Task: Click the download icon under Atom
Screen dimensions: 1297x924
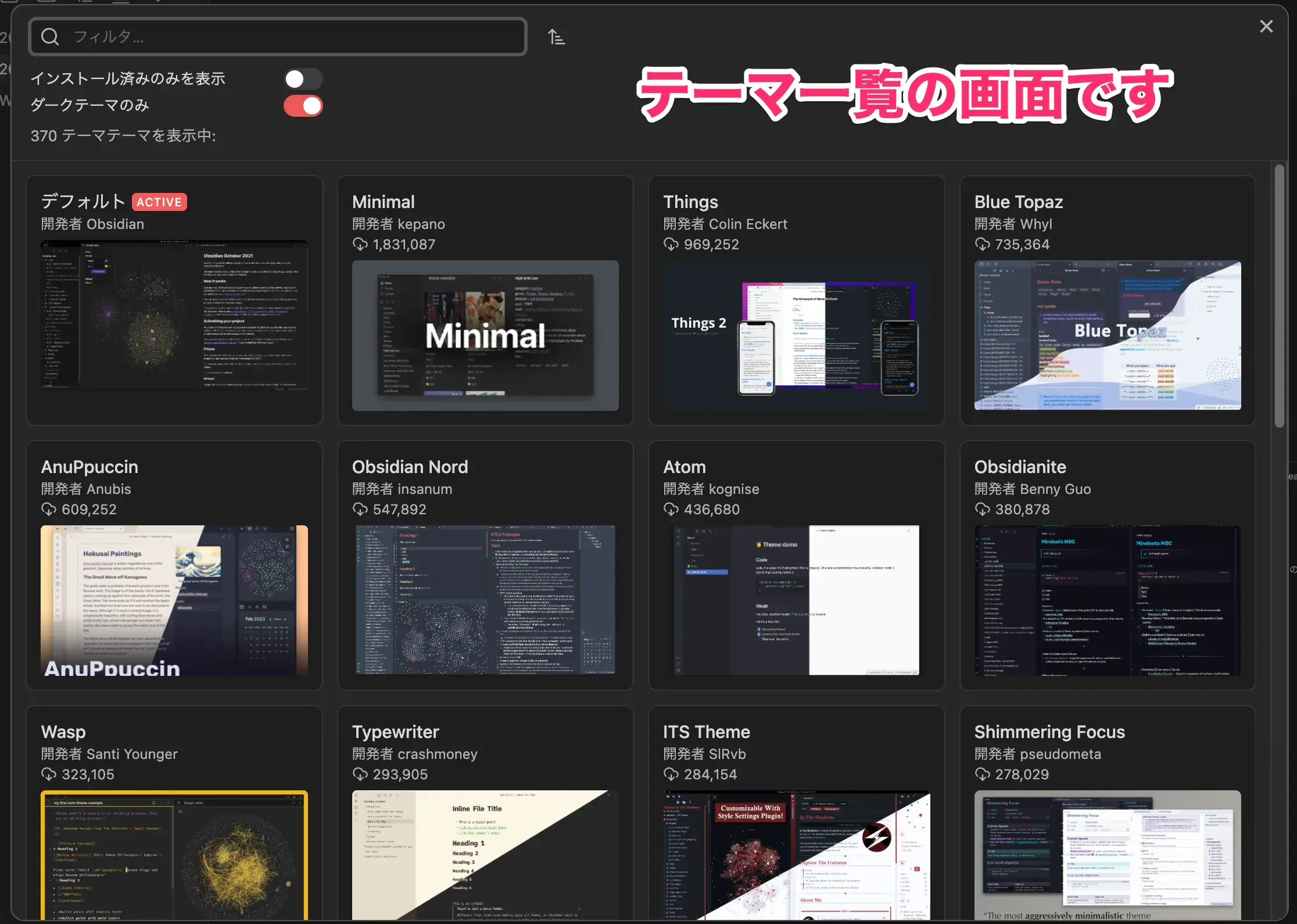Action: [x=671, y=510]
